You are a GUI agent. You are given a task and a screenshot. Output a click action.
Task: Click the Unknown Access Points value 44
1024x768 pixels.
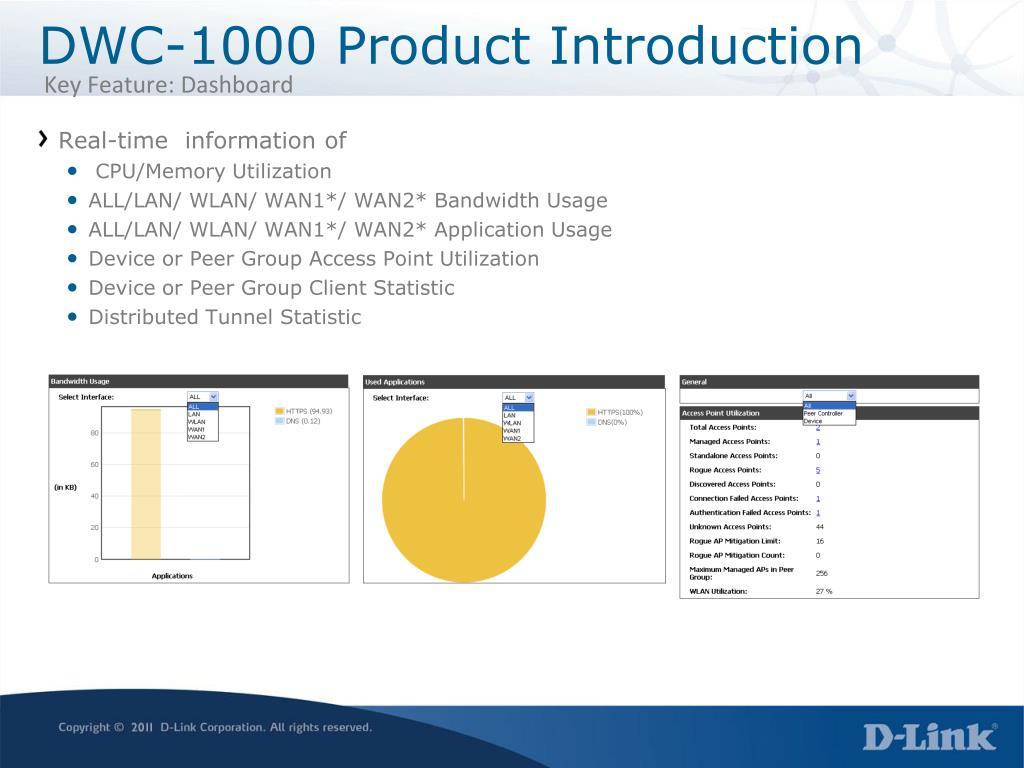pyautogui.click(x=820, y=527)
